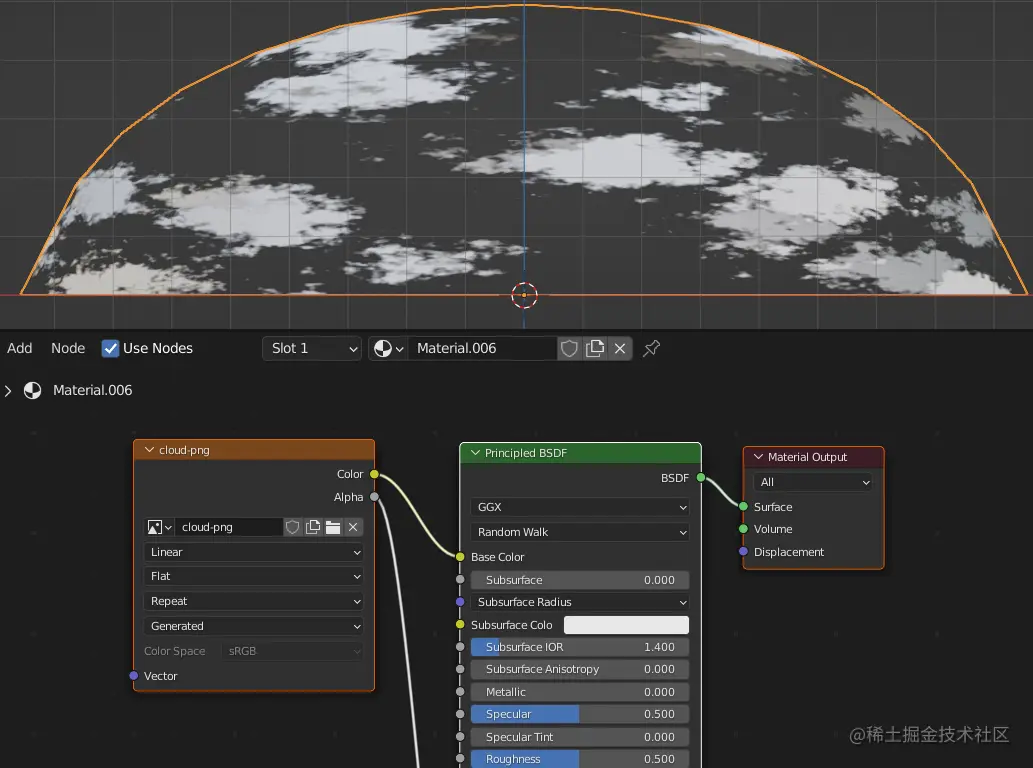Click the Vector input socket
The width and height of the screenshot is (1033, 768).
134,676
